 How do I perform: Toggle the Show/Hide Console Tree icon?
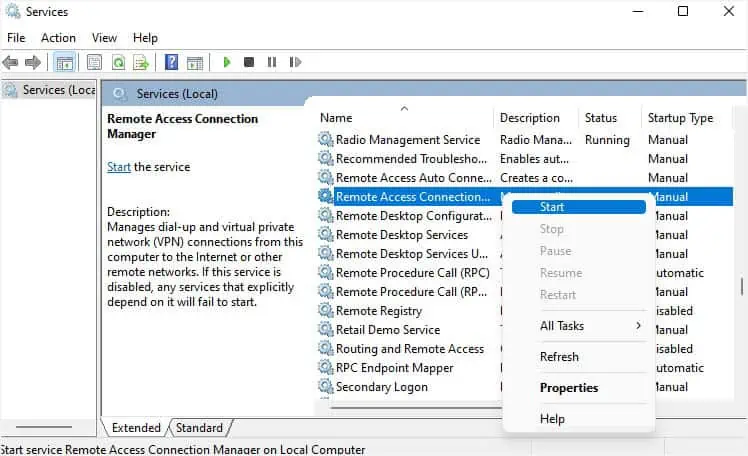pyautogui.click(x=64, y=62)
